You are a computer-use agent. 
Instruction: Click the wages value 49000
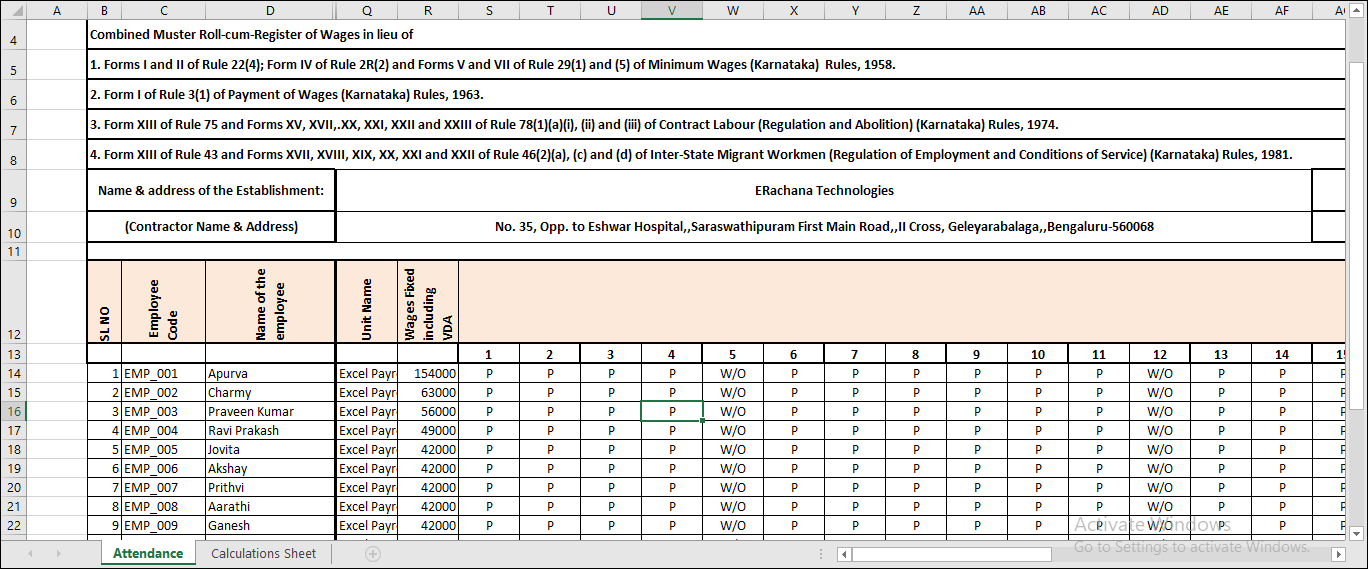click(428, 430)
